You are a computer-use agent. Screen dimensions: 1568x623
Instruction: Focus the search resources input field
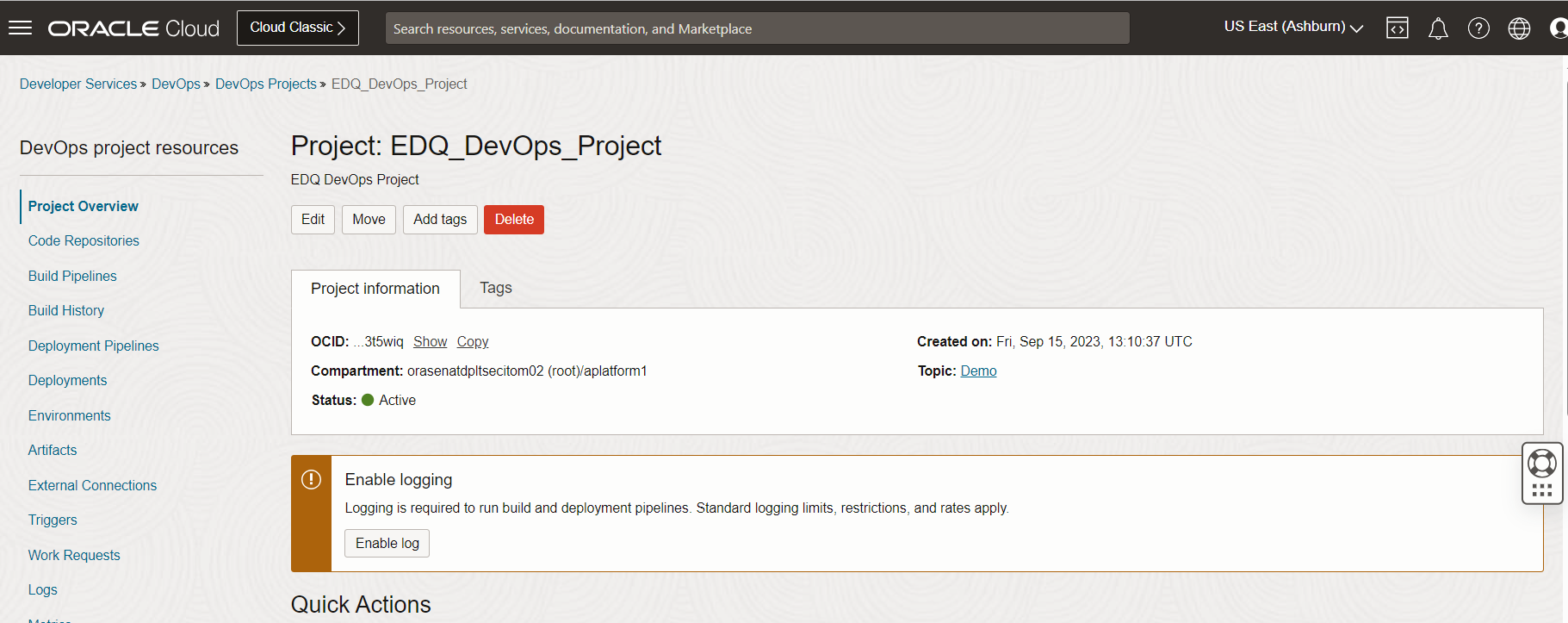[x=758, y=28]
